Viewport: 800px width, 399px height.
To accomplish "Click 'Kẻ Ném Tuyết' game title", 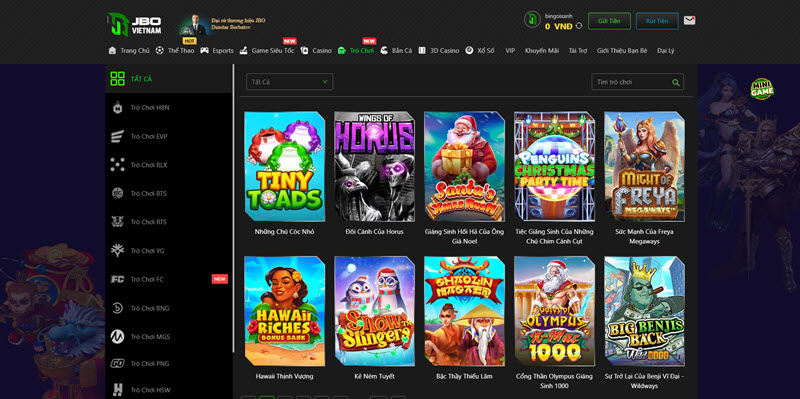I will click(x=374, y=377).
